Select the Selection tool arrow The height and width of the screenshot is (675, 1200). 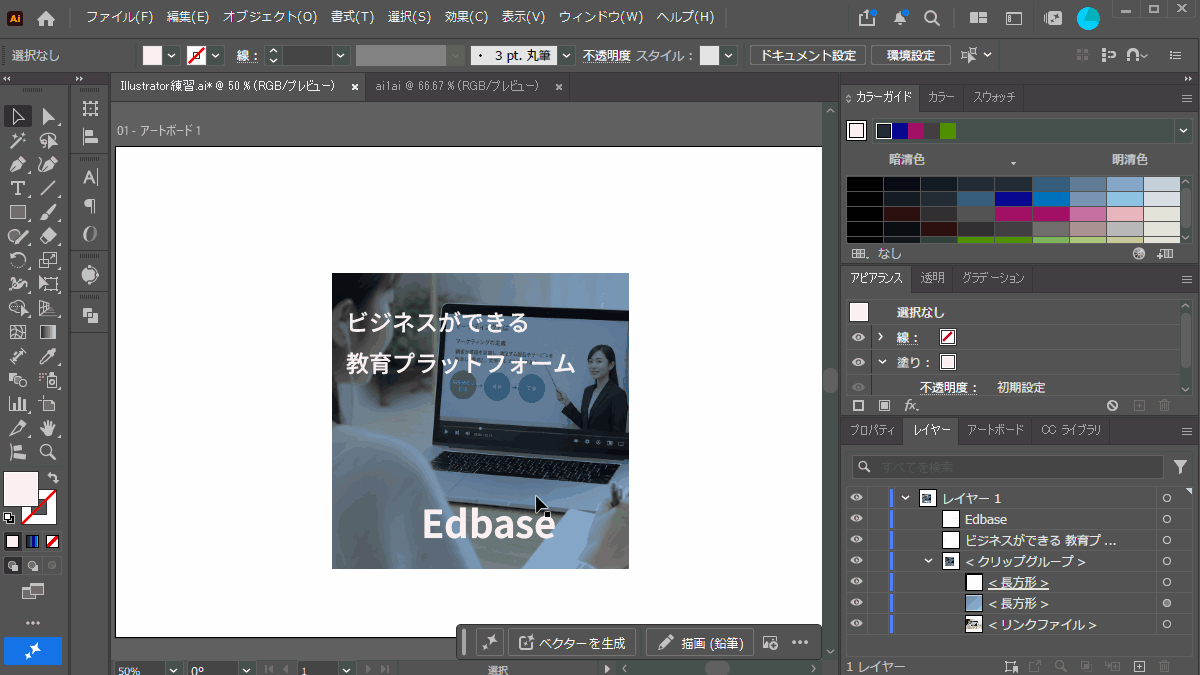point(18,117)
